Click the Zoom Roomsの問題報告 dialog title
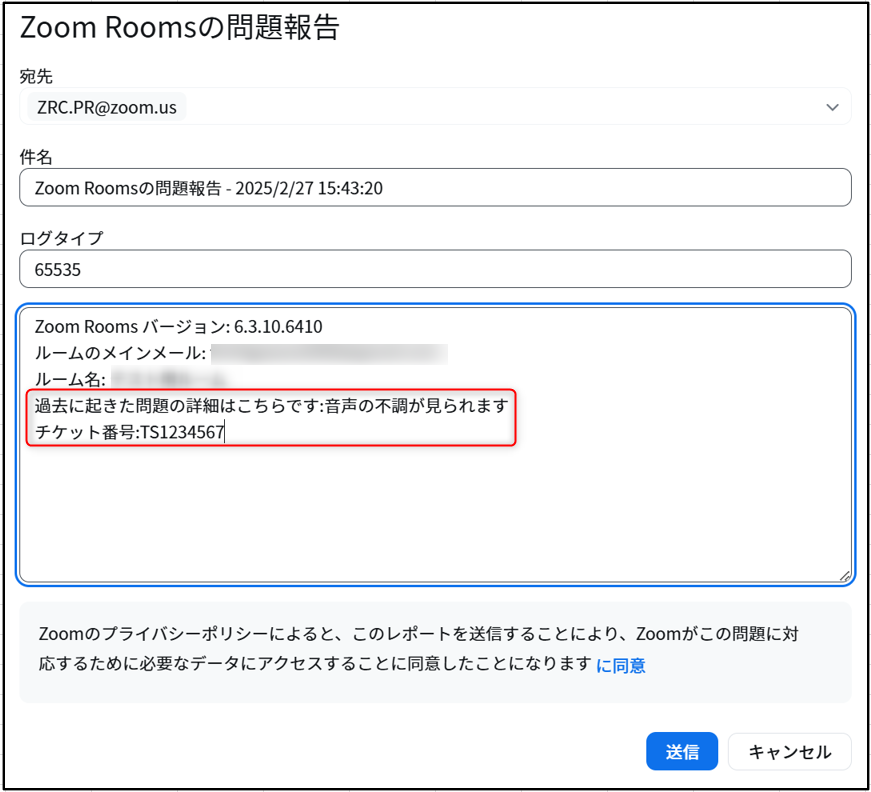 click(179, 27)
